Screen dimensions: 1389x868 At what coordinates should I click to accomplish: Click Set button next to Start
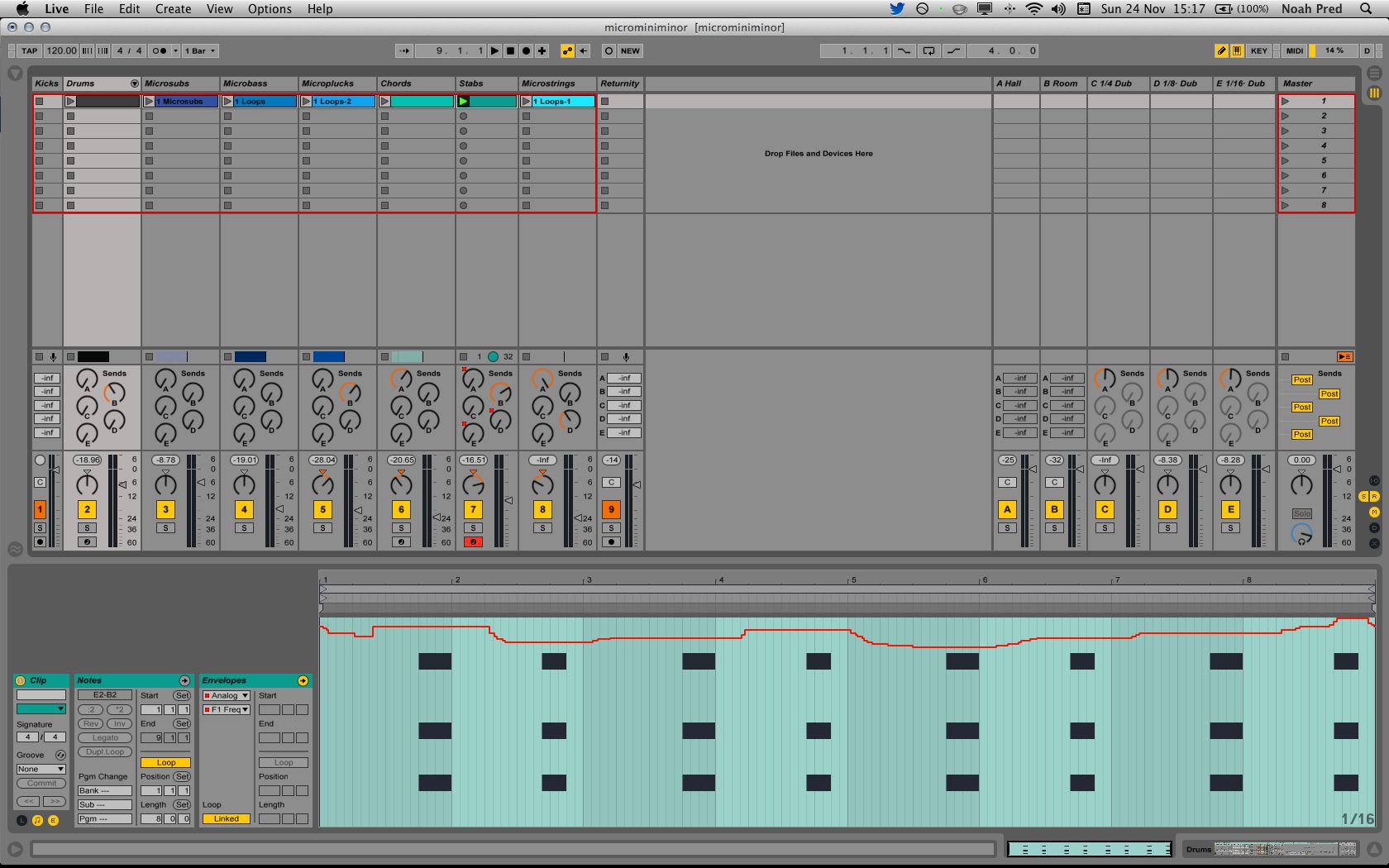tap(182, 695)
